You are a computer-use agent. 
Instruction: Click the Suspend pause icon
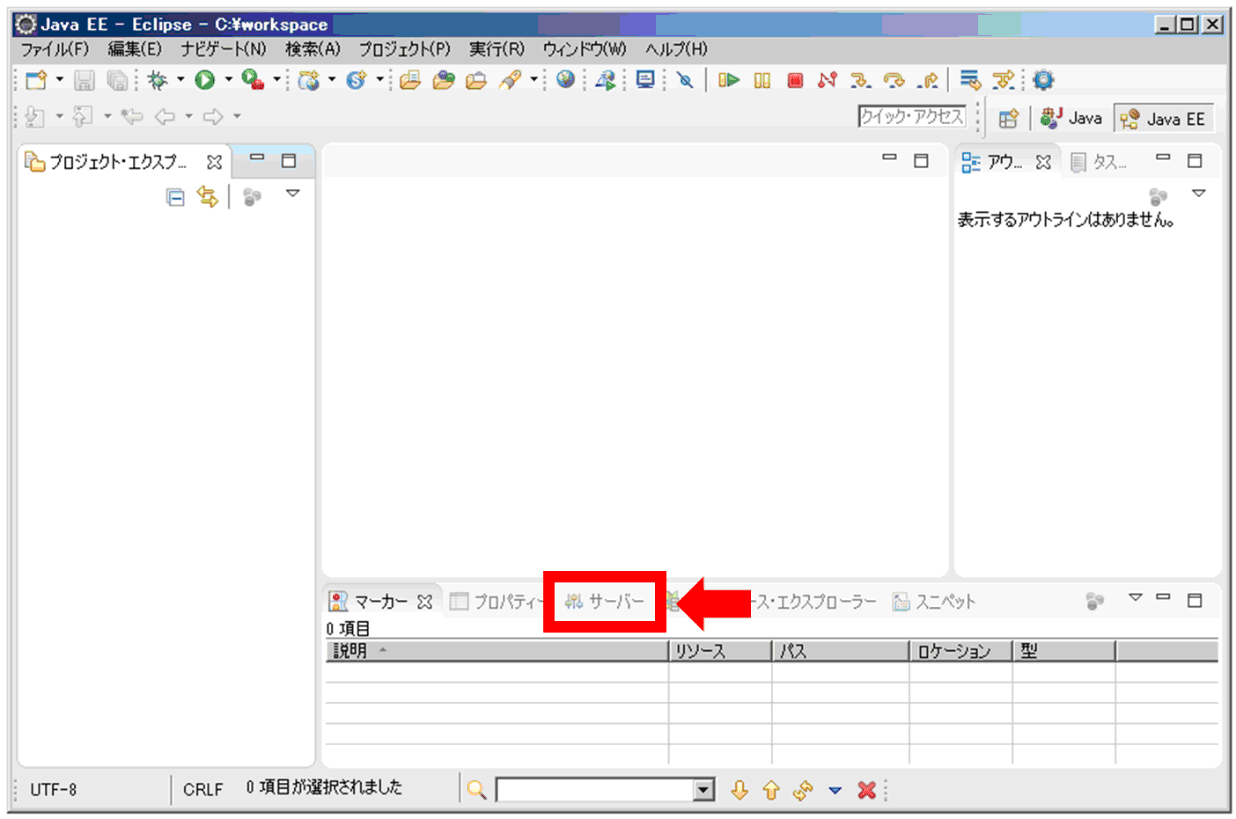762,80
